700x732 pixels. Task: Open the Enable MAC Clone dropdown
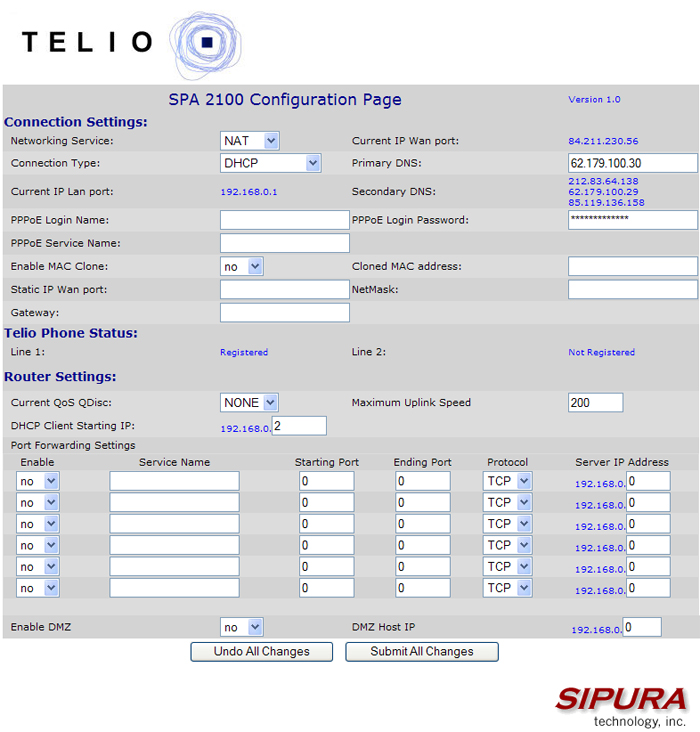point(242,266)
